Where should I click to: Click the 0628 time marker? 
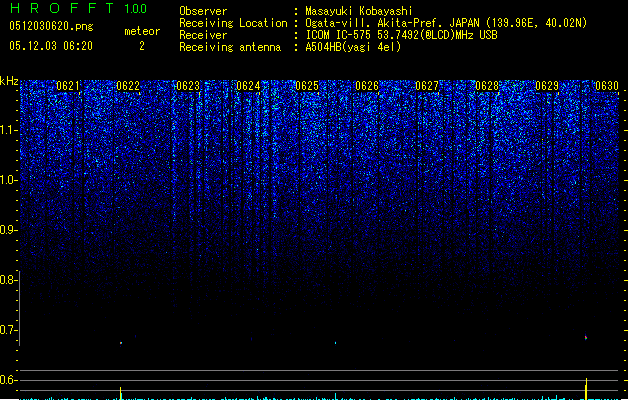pyautogui.click(x=487, y=86)
